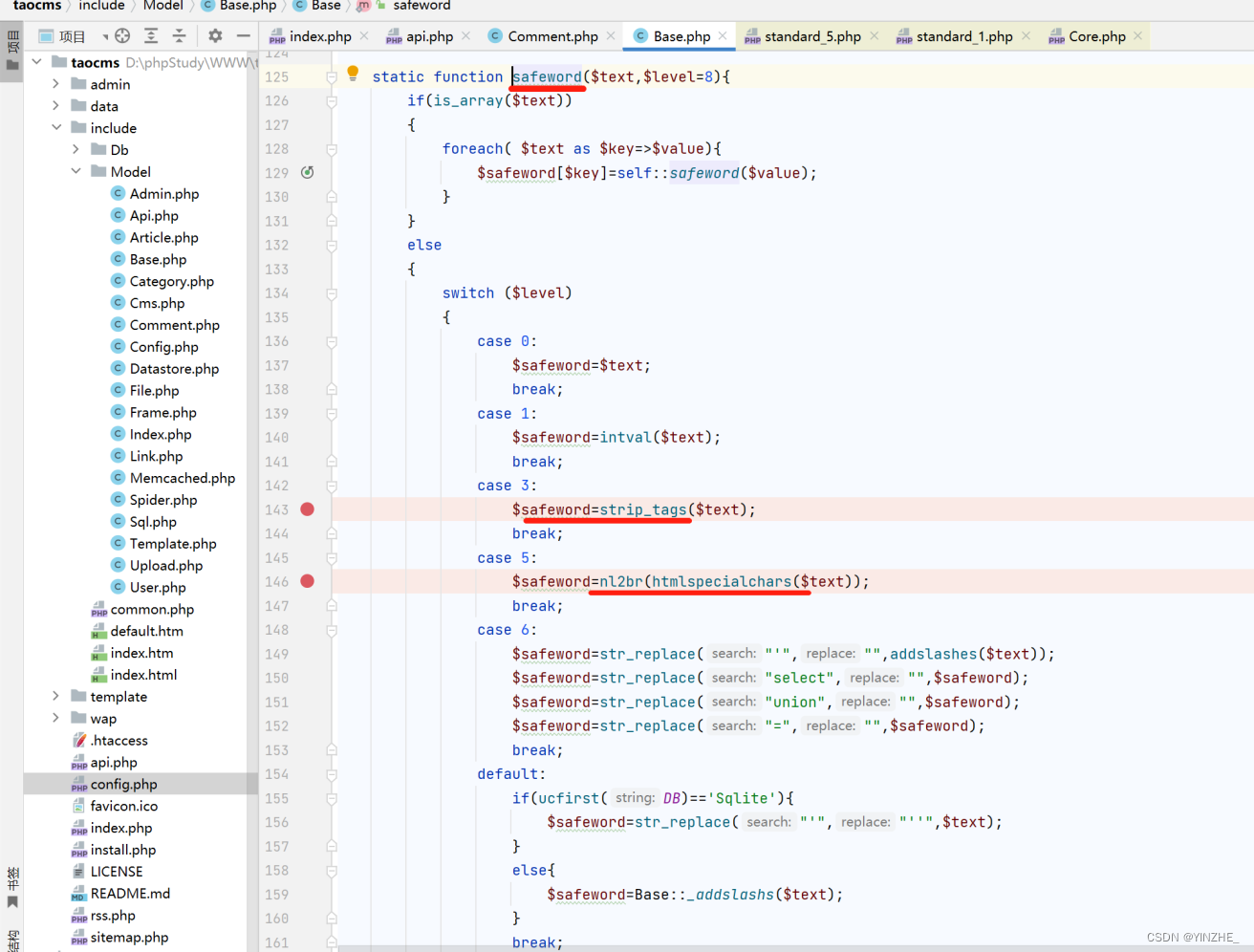The height and width of the screenshot is (952, 1254).
Task: Toggle breakpoint on line 143
Action: tap(307, 509)
